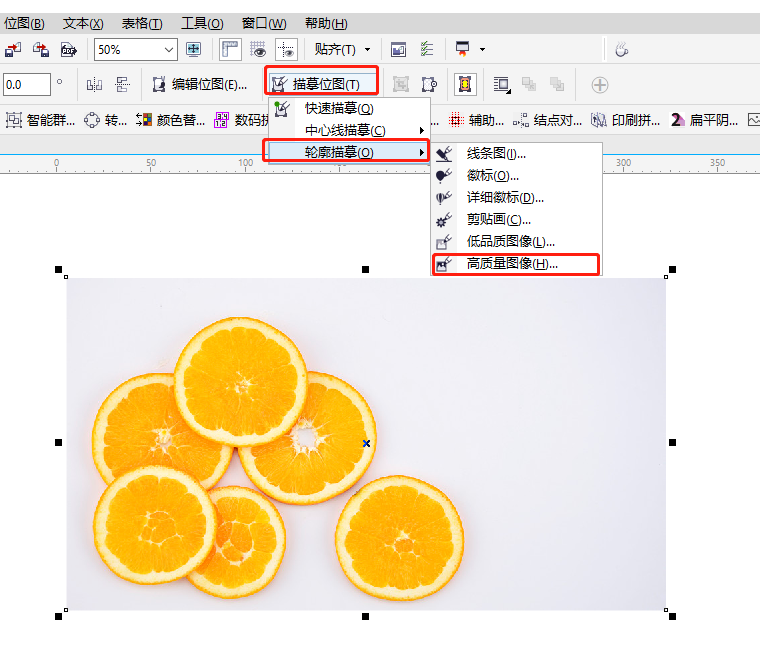Click the checklist options icon
The image size is (760, 649).
point(427,49)
